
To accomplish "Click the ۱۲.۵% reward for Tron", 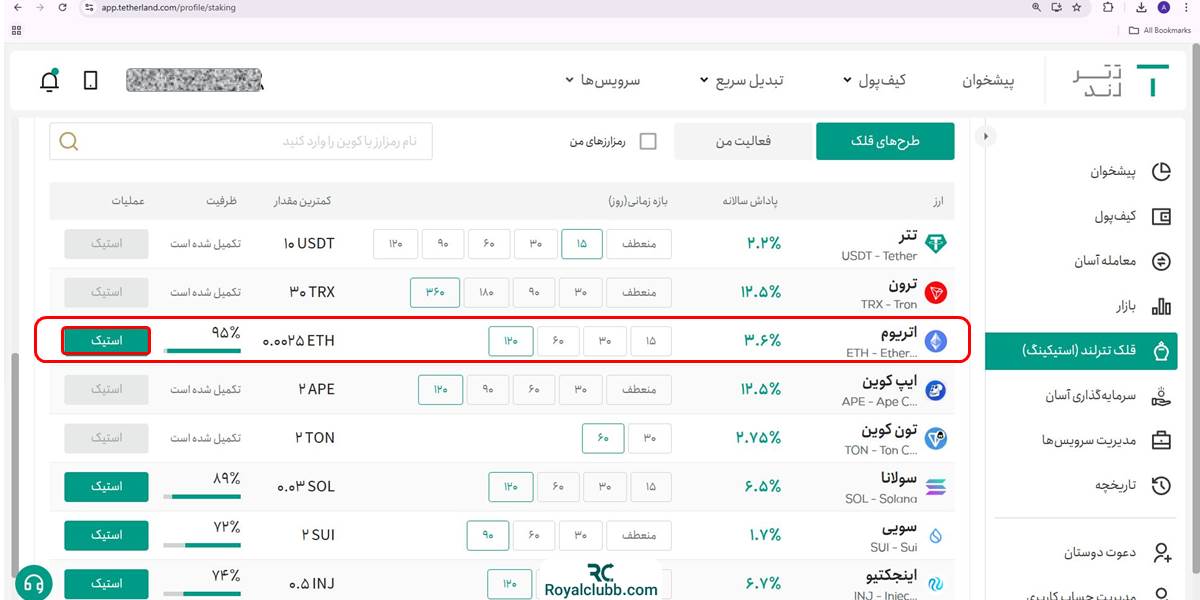I will 760,292.
